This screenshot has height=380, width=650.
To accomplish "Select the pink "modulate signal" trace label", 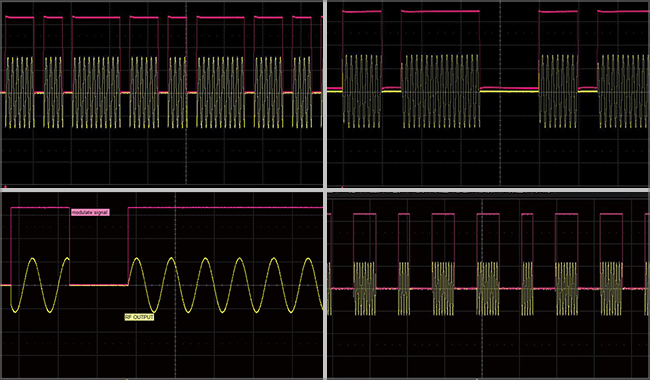I will [x=90, y=213].
